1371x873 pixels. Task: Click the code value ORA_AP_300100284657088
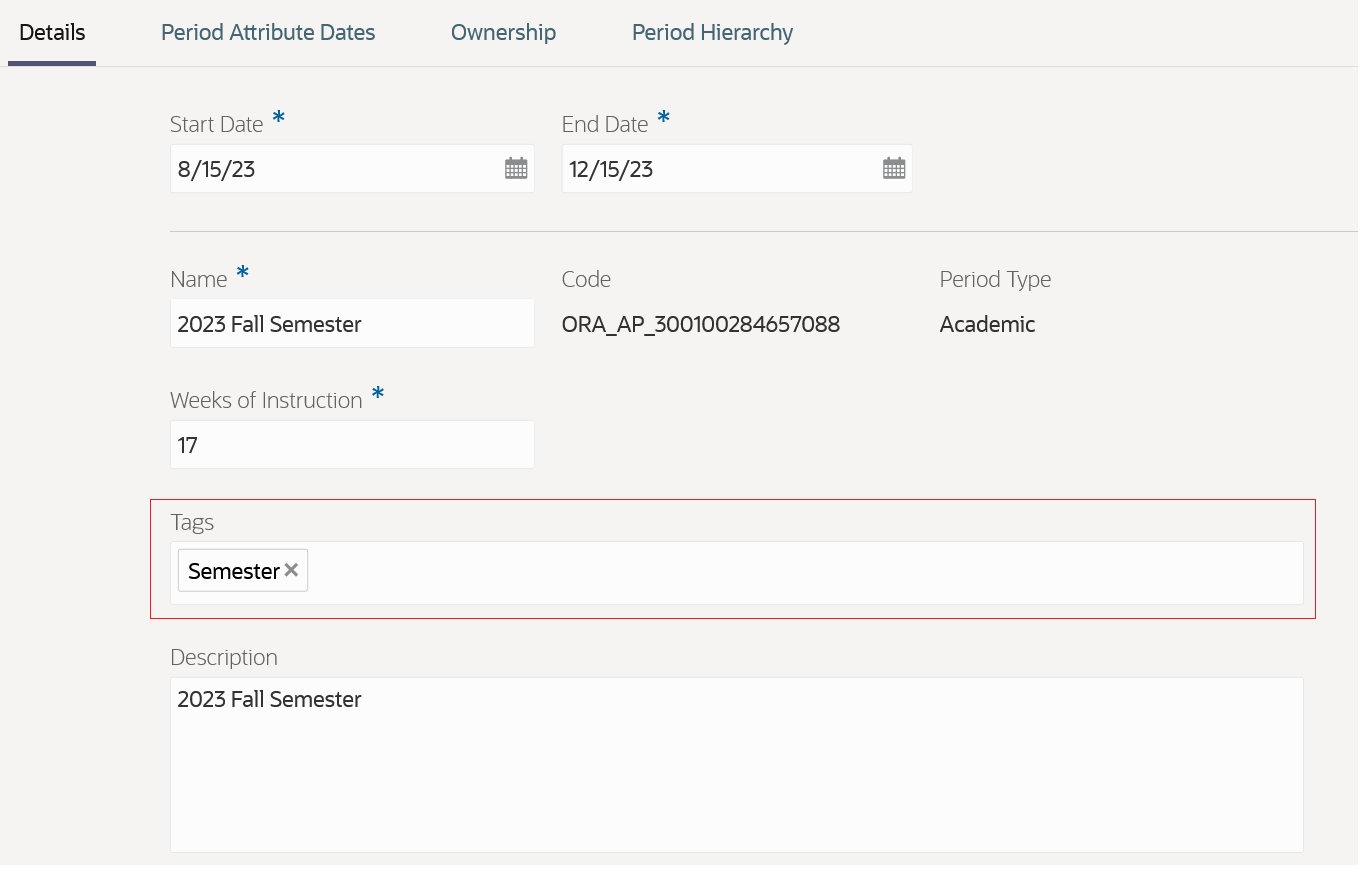700,324
